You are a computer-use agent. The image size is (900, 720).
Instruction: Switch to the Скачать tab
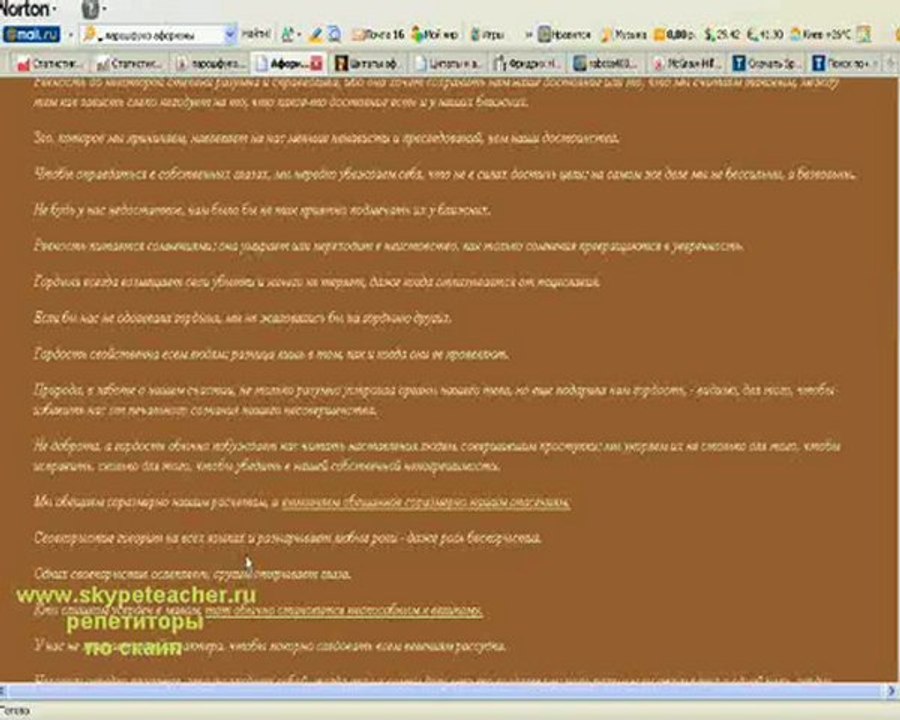(x=766, y=63)
